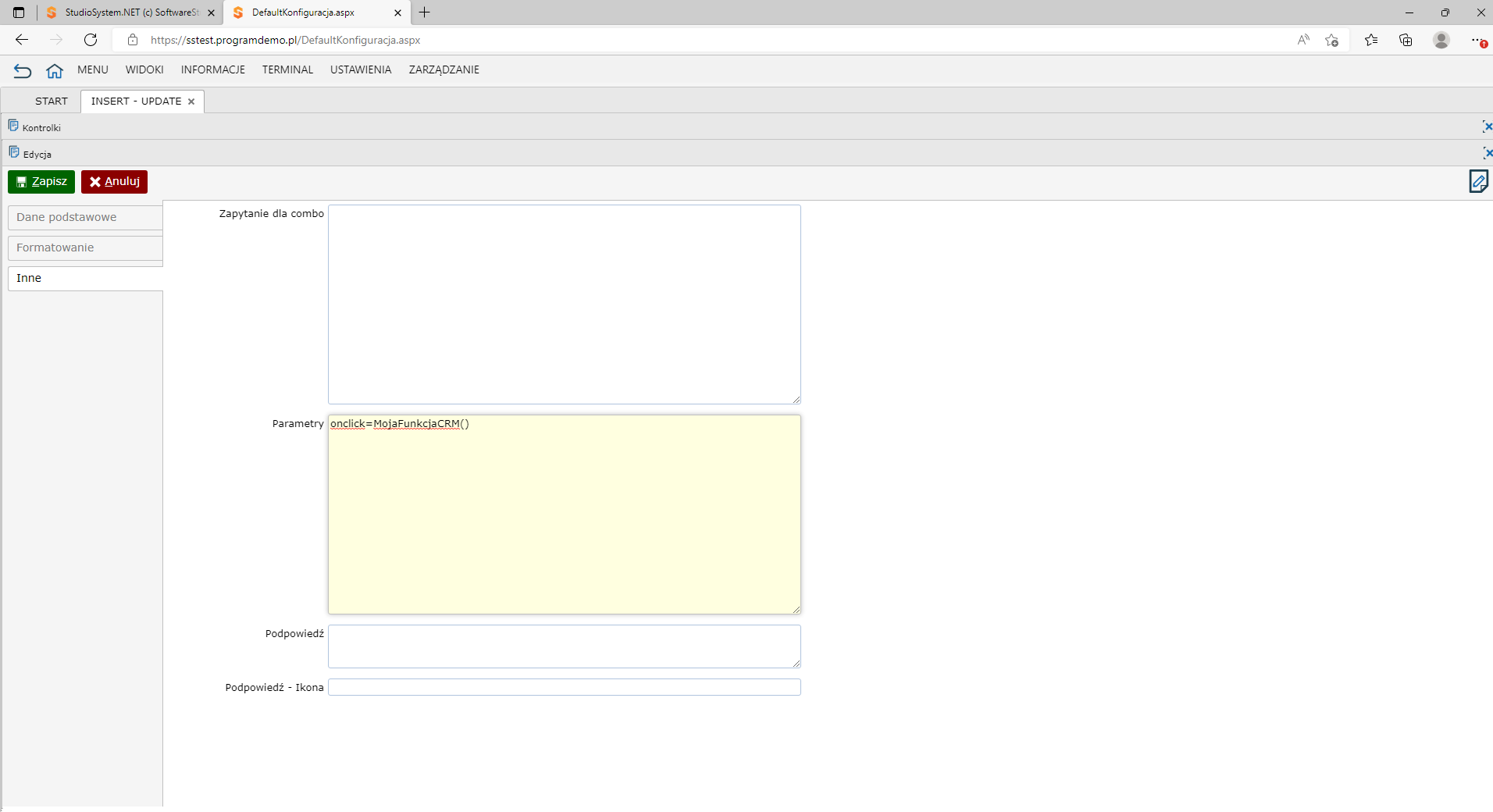Switch to the START tab
Image resolution: width=1493 pixels, height=812 pixels.
click(x=52, y=101)
